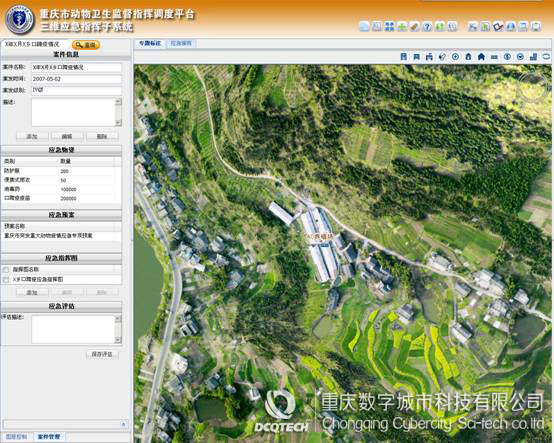Click the dark pen-and-check icon in the top toolbar
This screenshot has height=443, width=554.
(498, 26)
